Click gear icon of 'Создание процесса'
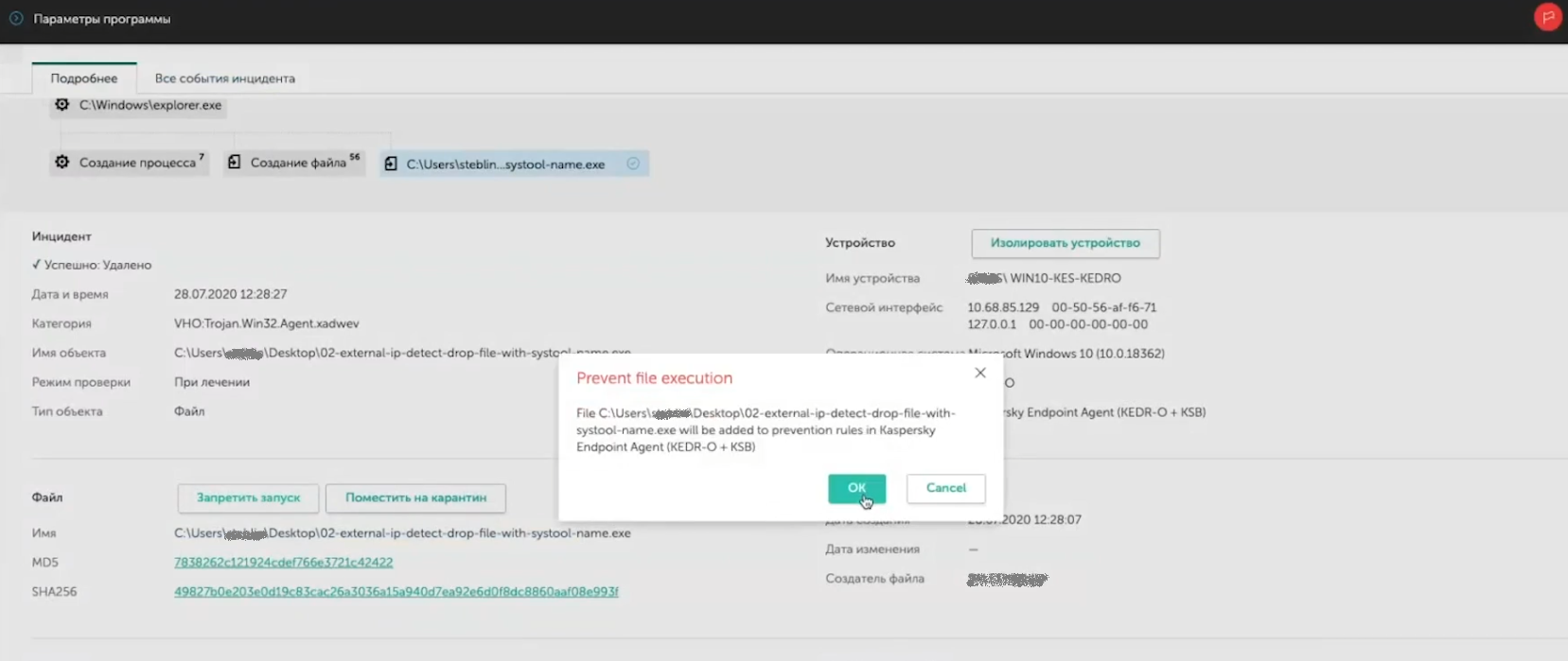Image resolution: width=1568 pixels, height=661 pixels. click(62, 163)
